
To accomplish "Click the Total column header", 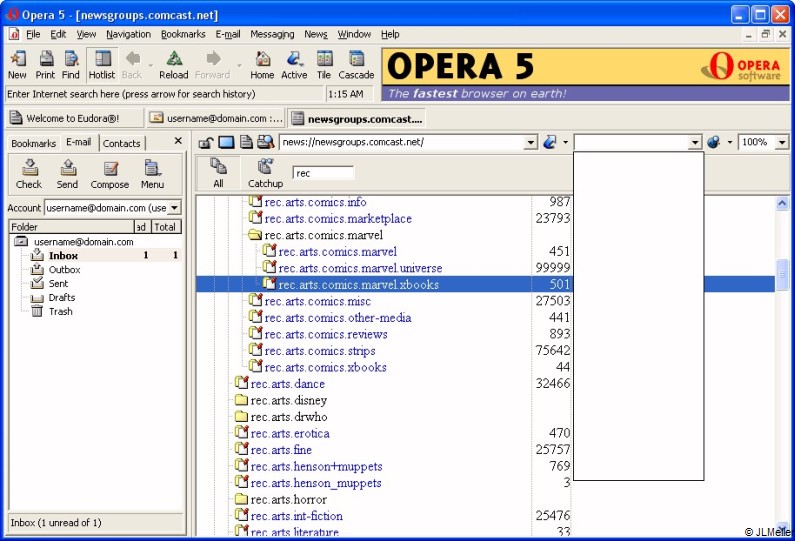I will [166, 227].
